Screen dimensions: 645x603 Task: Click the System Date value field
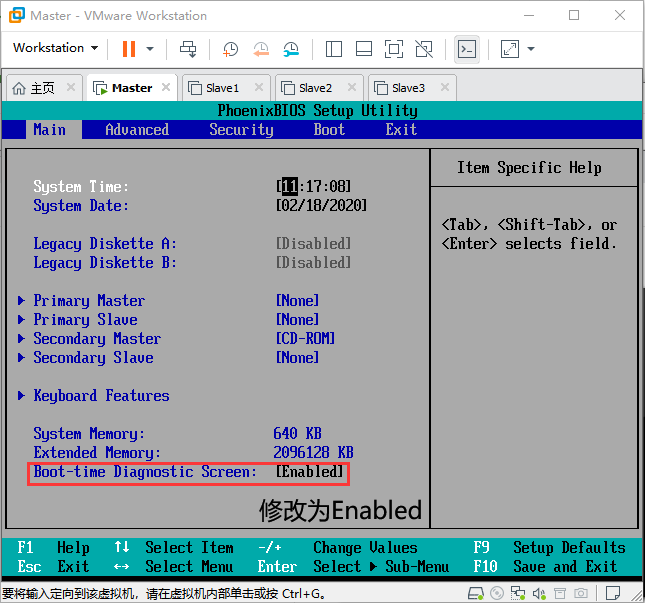(x=321, y=205)
